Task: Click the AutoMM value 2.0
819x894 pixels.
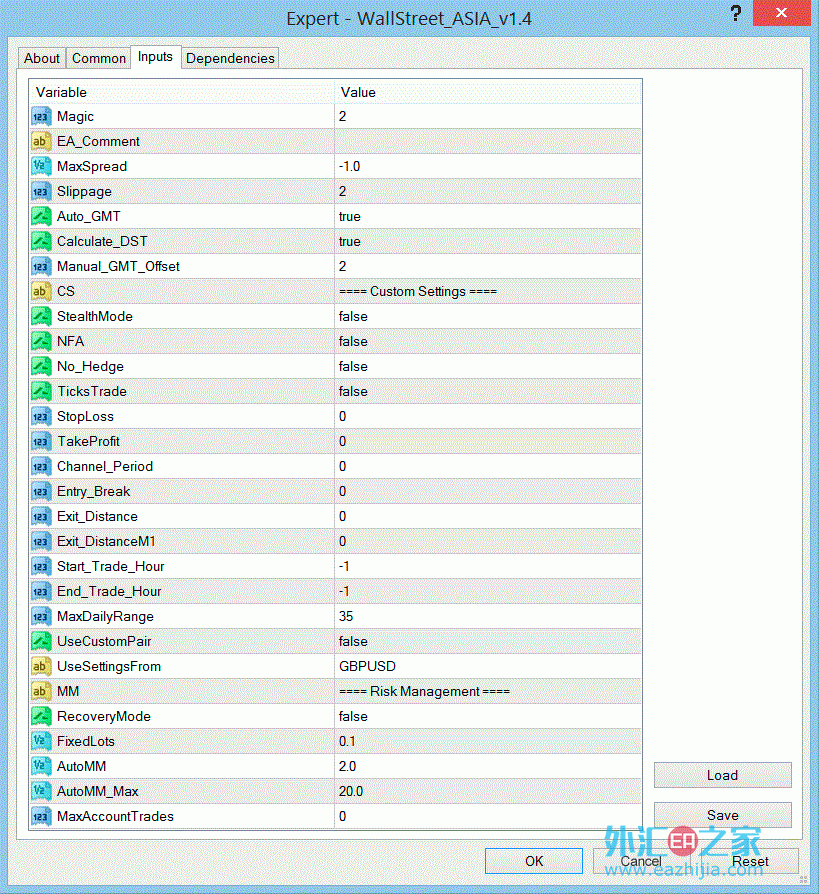Action: pos(347,766)
